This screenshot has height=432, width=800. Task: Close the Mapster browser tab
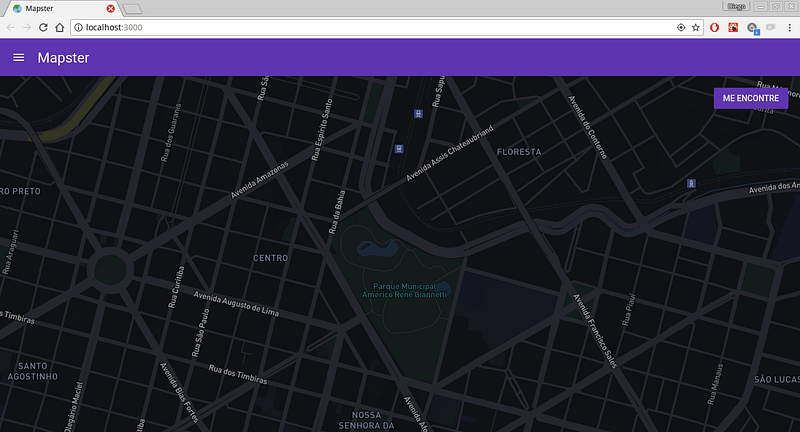pyautogui.click(x=110, y=9)
